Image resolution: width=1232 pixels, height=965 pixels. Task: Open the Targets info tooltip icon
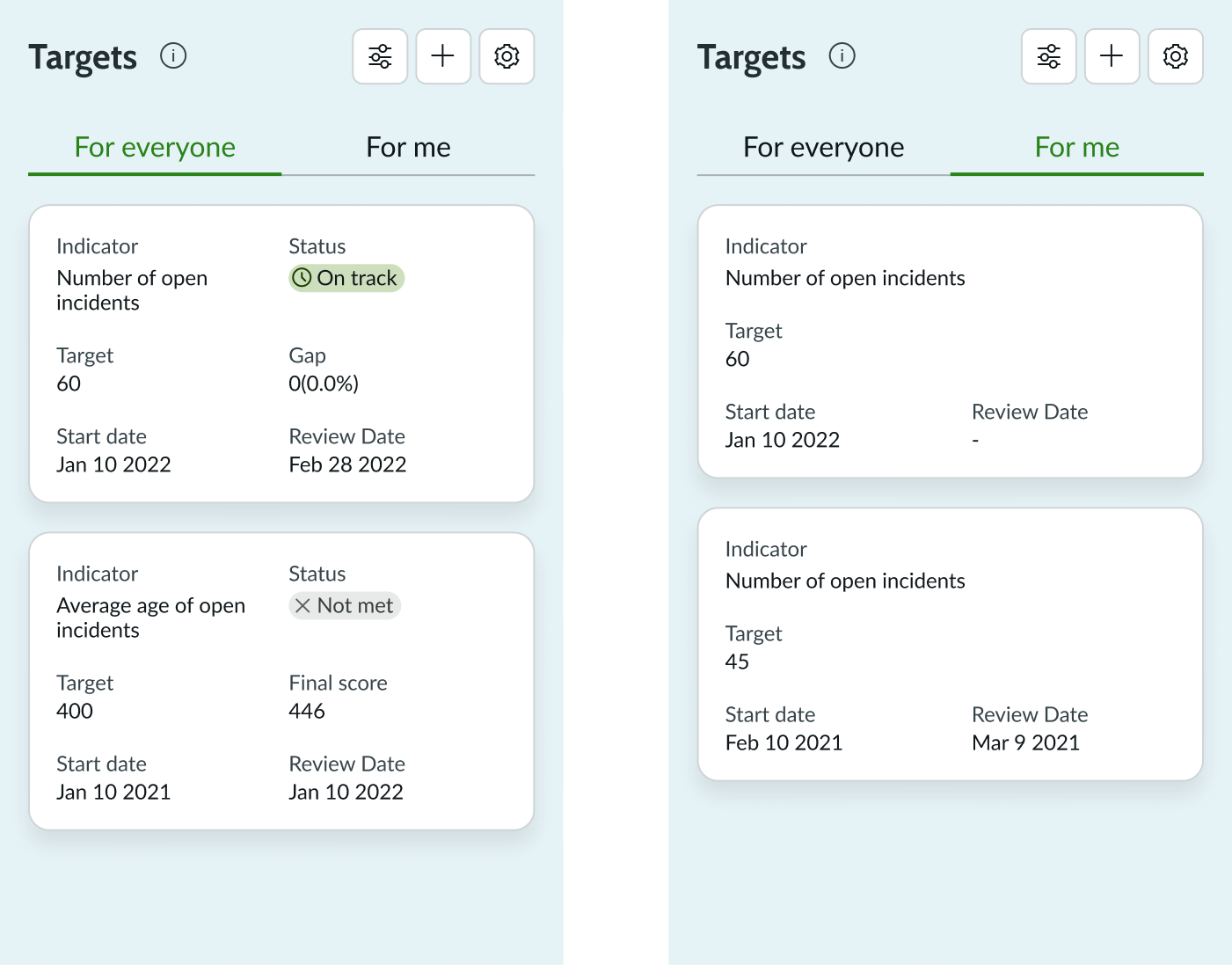tap(173, 55)
